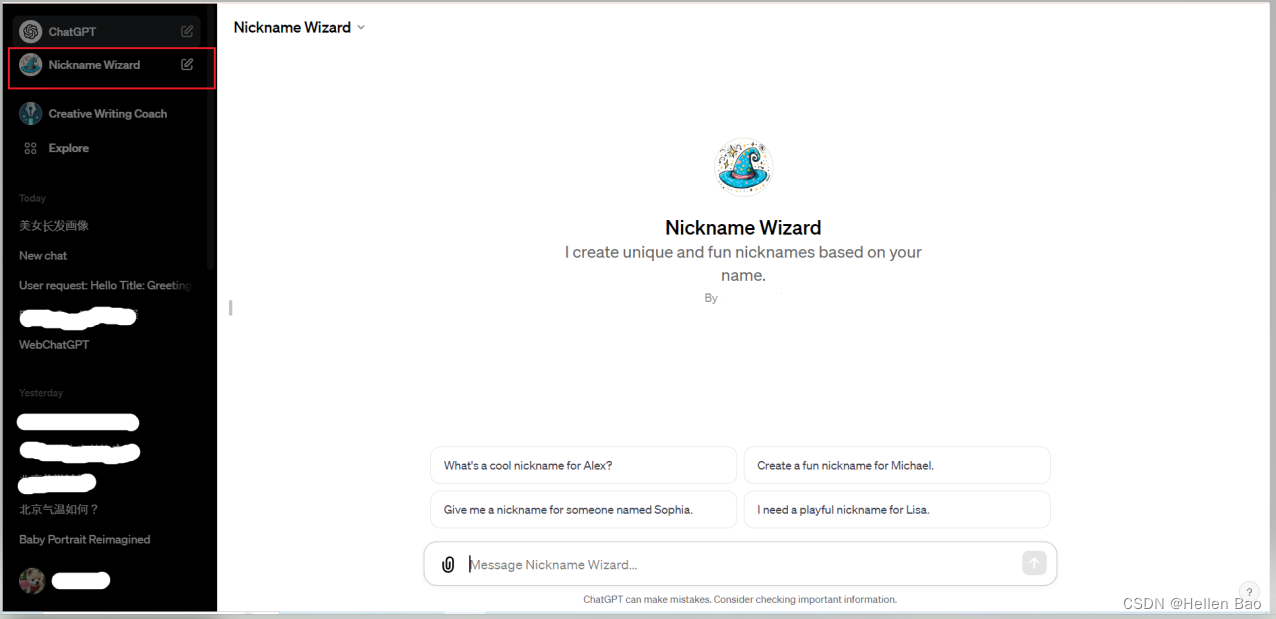This screenshot has width=1276, height=619.
Task: Go to Explore in the sidebar
Action: (x=107, y=148)
